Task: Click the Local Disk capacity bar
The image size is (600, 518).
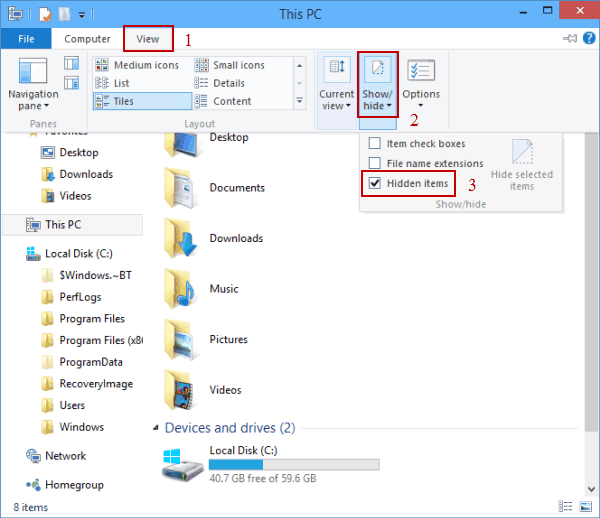Action: (x=294, y=464)
